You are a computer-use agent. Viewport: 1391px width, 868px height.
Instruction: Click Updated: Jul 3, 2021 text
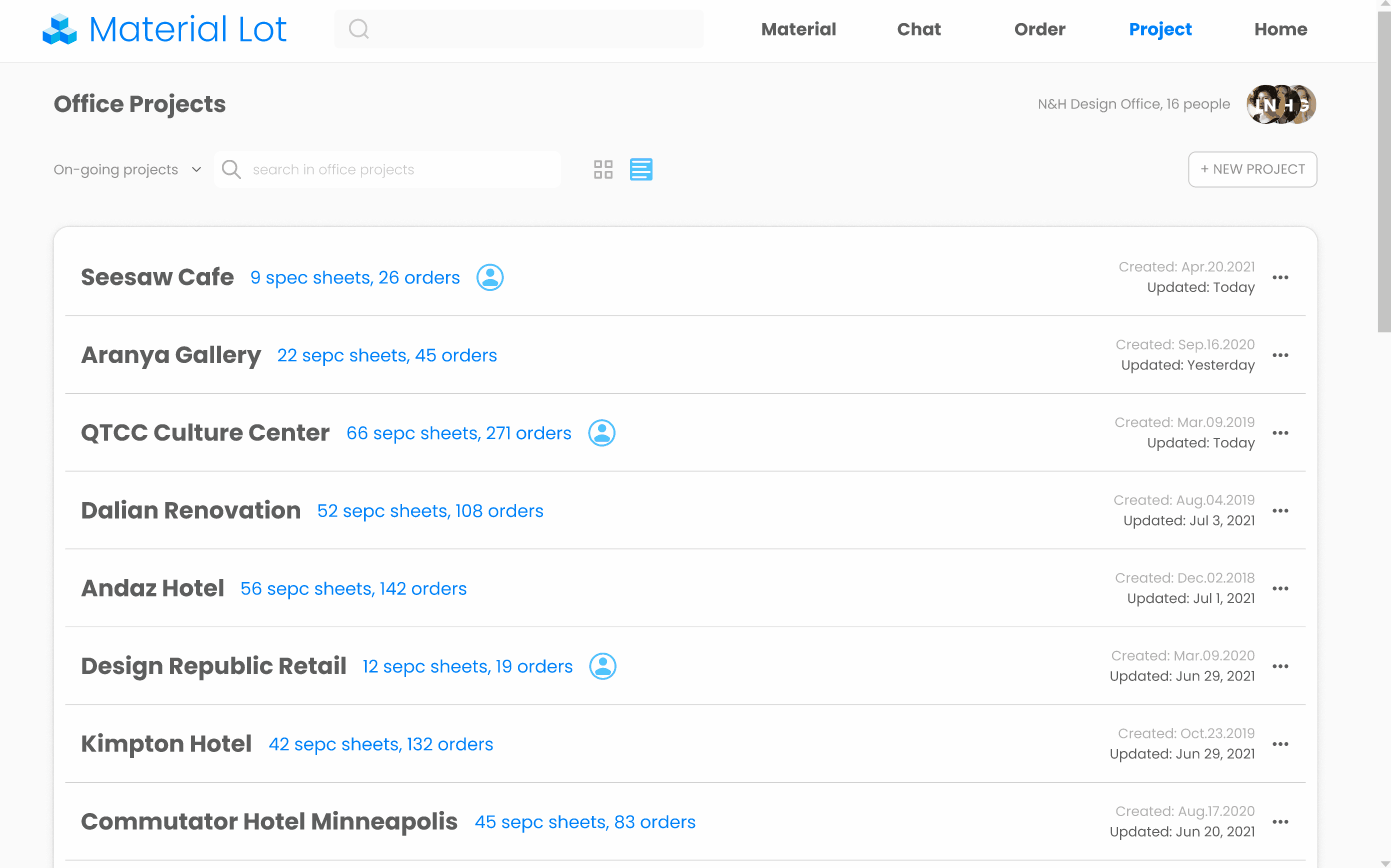click(1189, 521)
